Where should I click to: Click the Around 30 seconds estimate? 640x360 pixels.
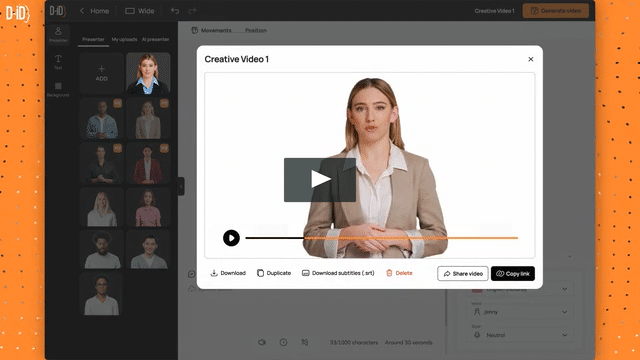(409, 342)
